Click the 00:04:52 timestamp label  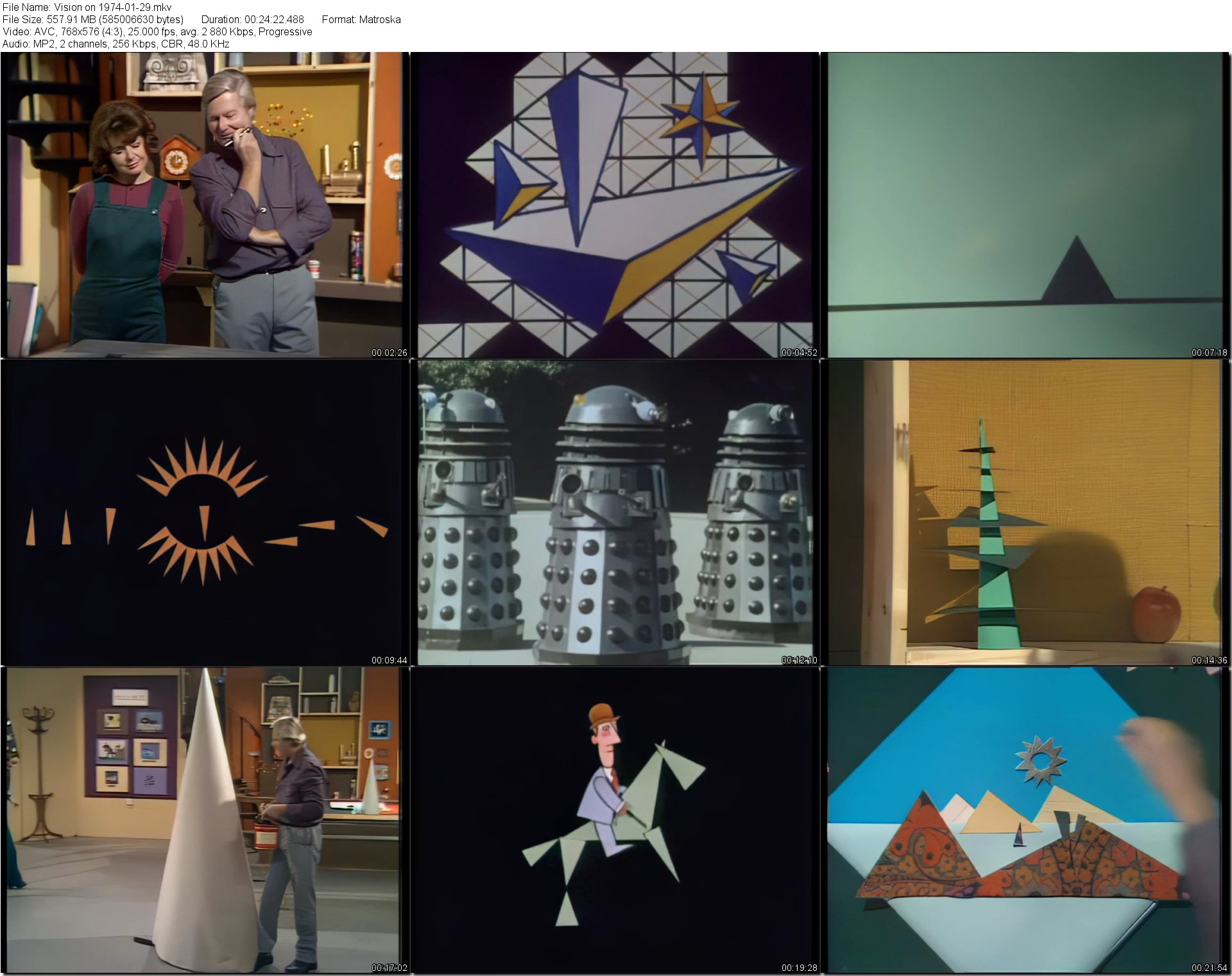pos(799,352)
